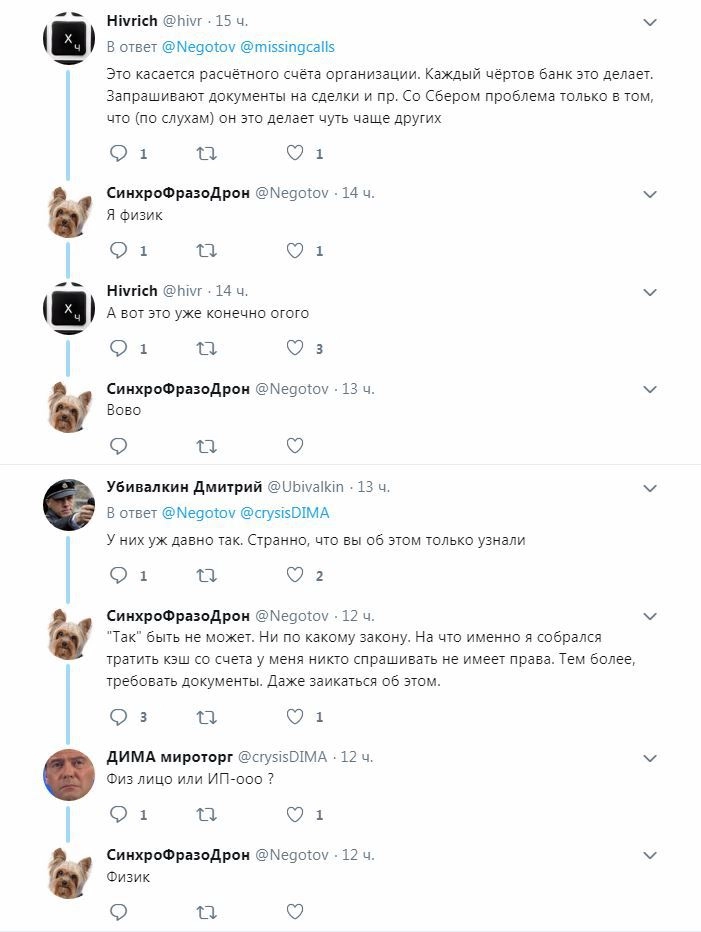This screenshot has width=701, height=932.
Task: Retweet the 'Вово' tweet
Action: click(206, 446)
